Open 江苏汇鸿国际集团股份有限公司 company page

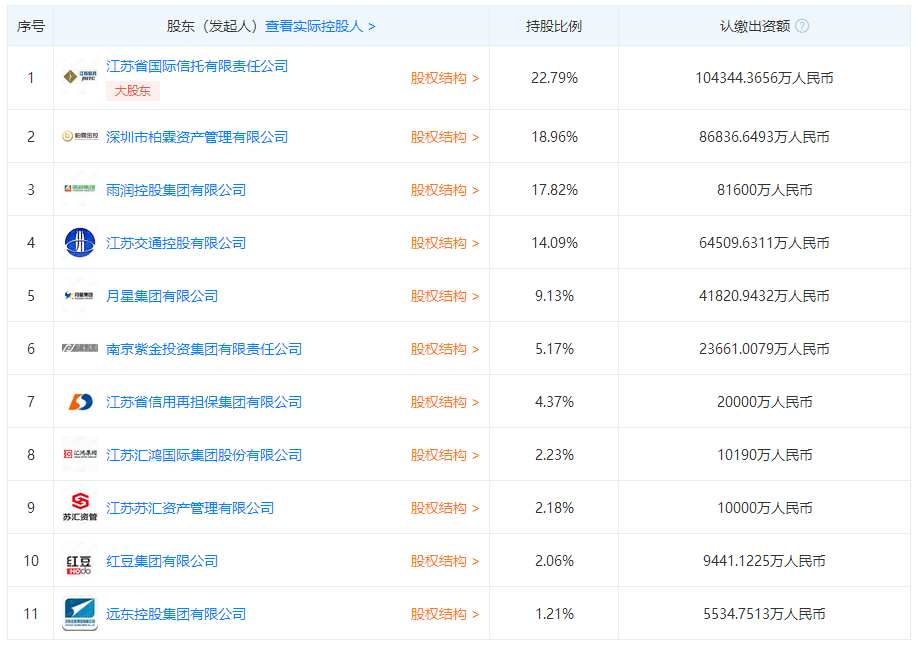204,455
